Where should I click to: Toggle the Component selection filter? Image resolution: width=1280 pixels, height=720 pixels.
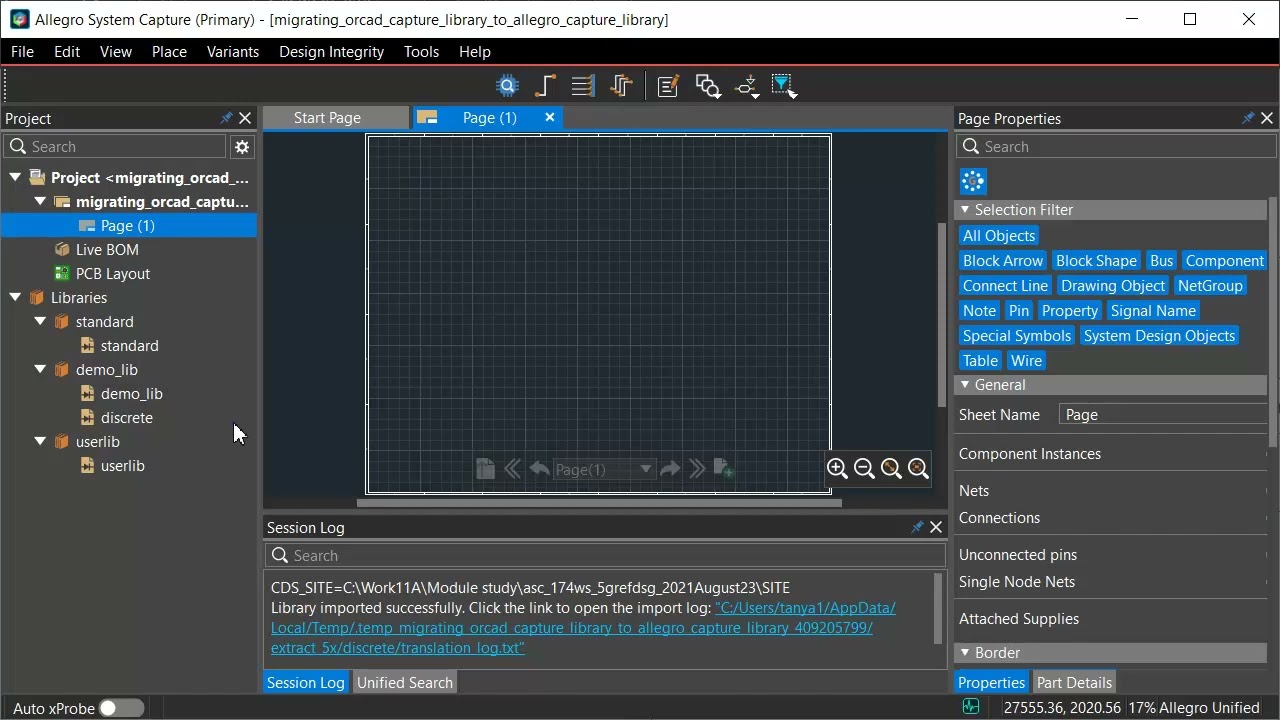[x=1225, y=261]
